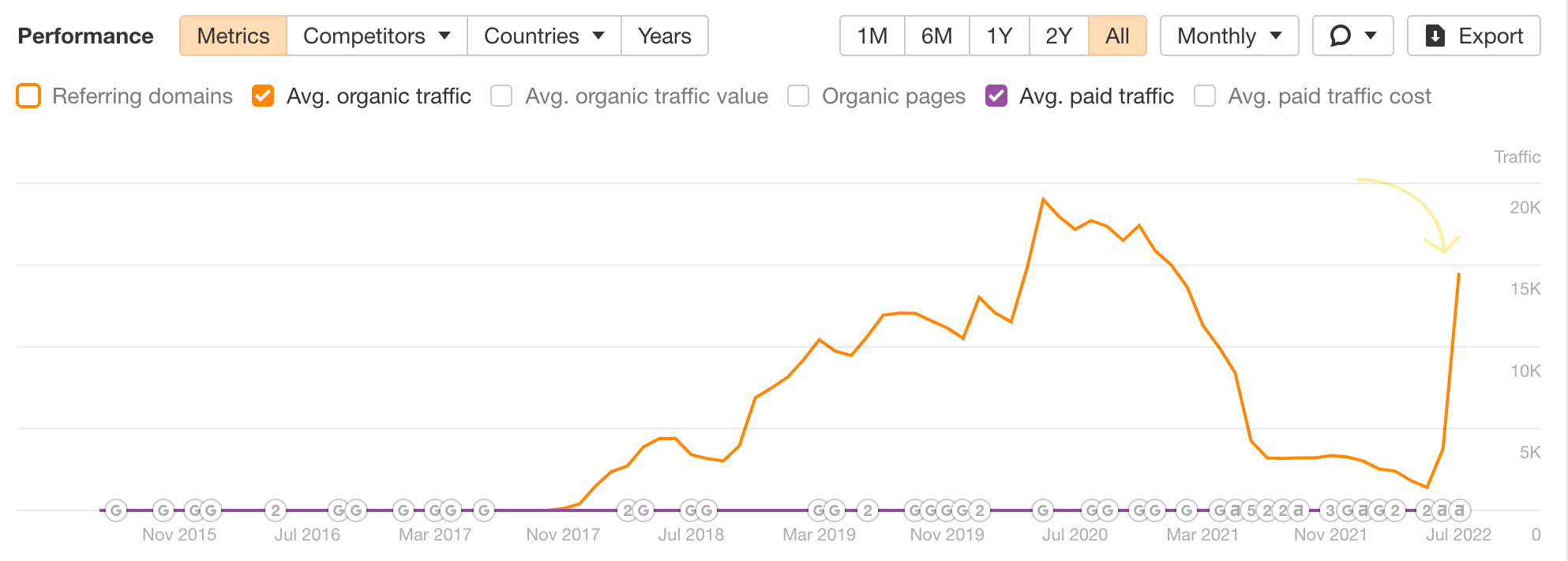Click the lone G marker above Jul 2020
This screenshot has height=561, width=1568.
(x=1043, y=510)
